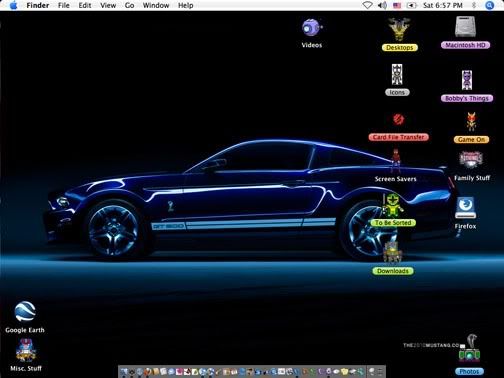Open the File menu
Screen dimensions: 504x378
click(64, 5)
